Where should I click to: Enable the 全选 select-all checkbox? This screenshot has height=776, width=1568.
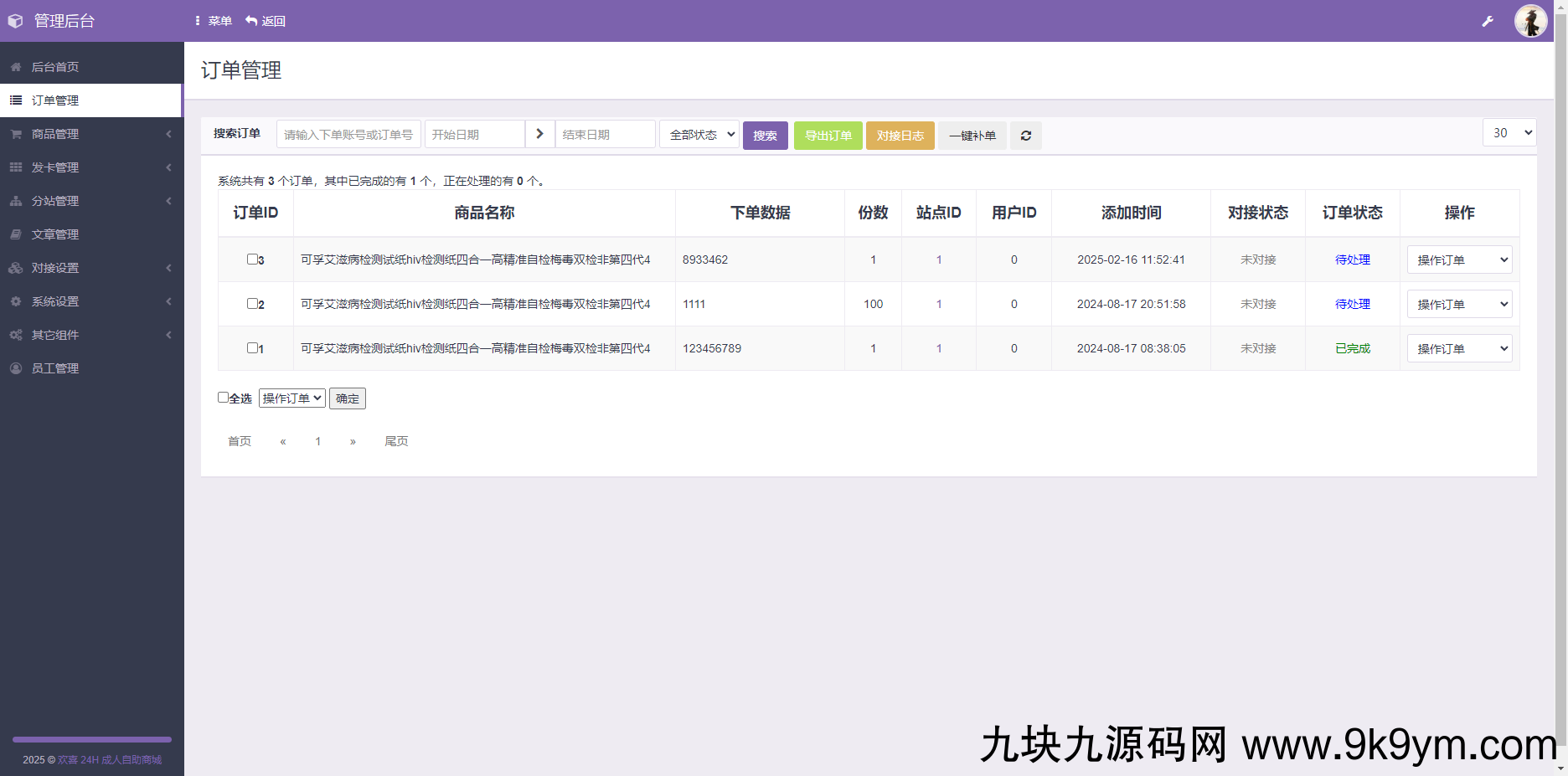[x=222, y=397]
